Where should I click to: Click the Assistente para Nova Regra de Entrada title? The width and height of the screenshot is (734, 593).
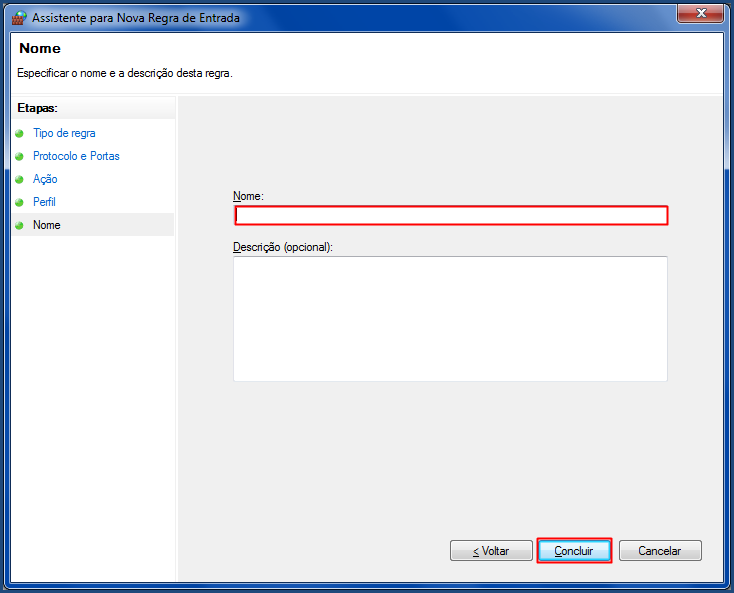tap(136, 18)
